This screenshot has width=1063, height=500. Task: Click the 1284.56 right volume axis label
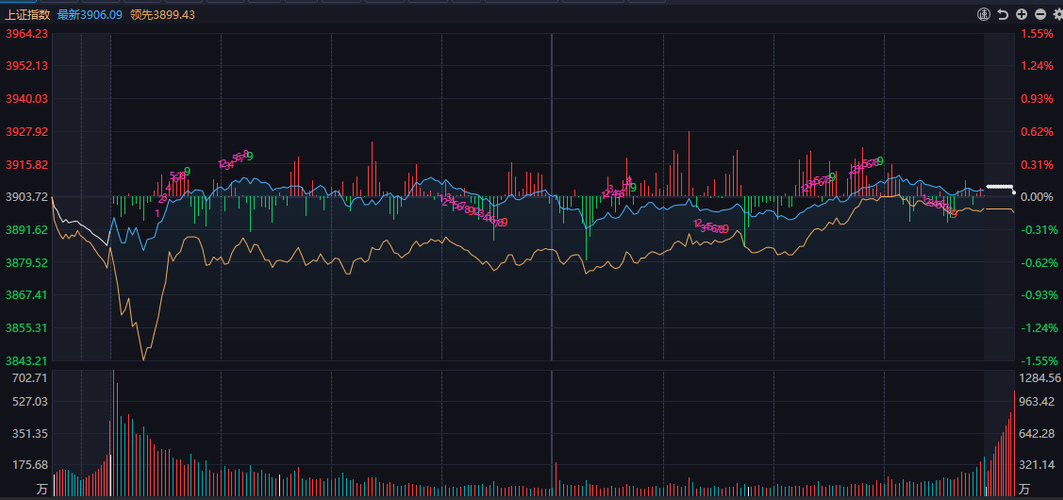click(x=1041, y=377)
